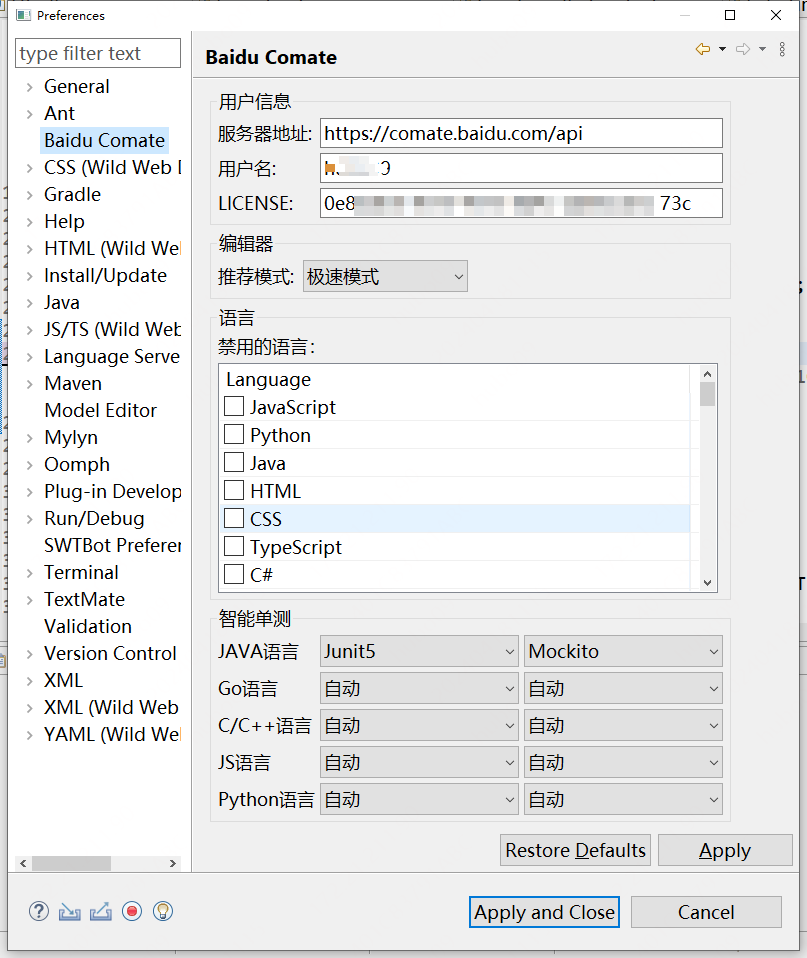
Task: Open the JAVA语言 Mockito dropdown
Action: coord(623,651)
